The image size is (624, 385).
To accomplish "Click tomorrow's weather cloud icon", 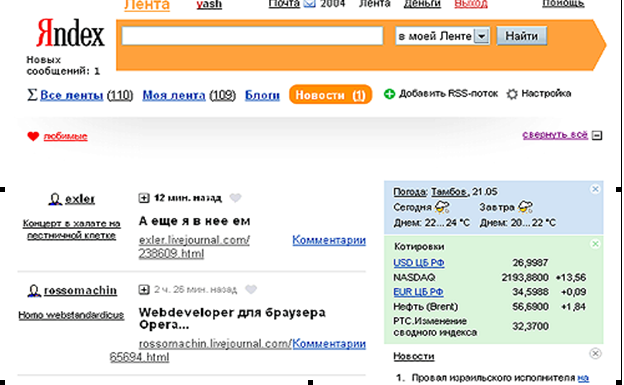I will point(525,207).
